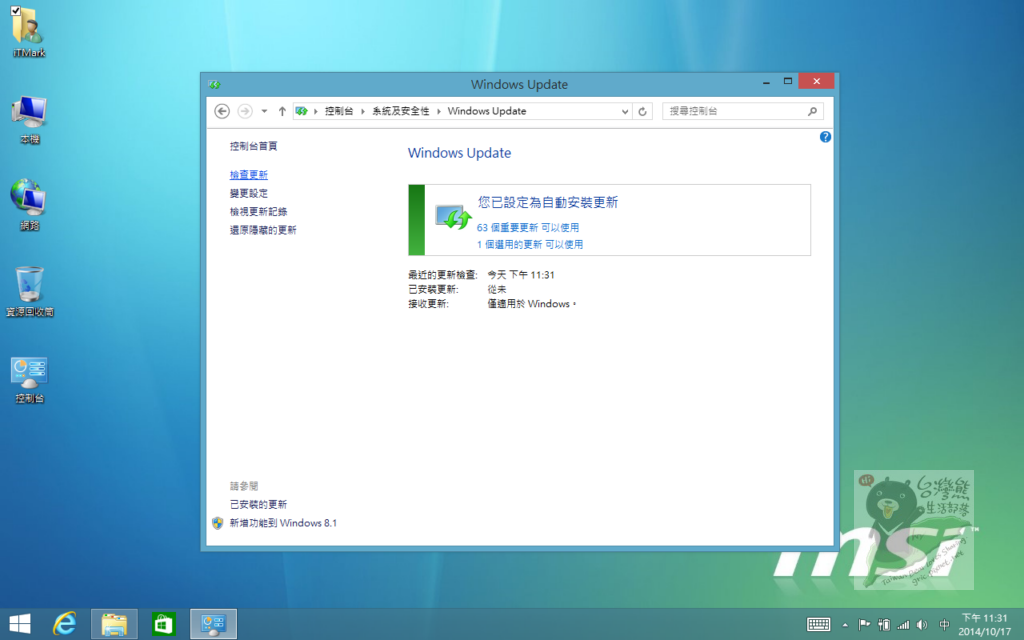
Task: Switch the 中 input method indicator
Action: coord(944,624)
